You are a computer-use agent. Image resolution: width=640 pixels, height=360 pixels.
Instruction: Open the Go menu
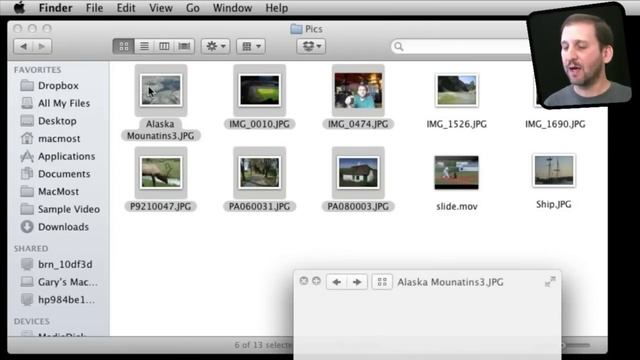click(x=192, y=8)
